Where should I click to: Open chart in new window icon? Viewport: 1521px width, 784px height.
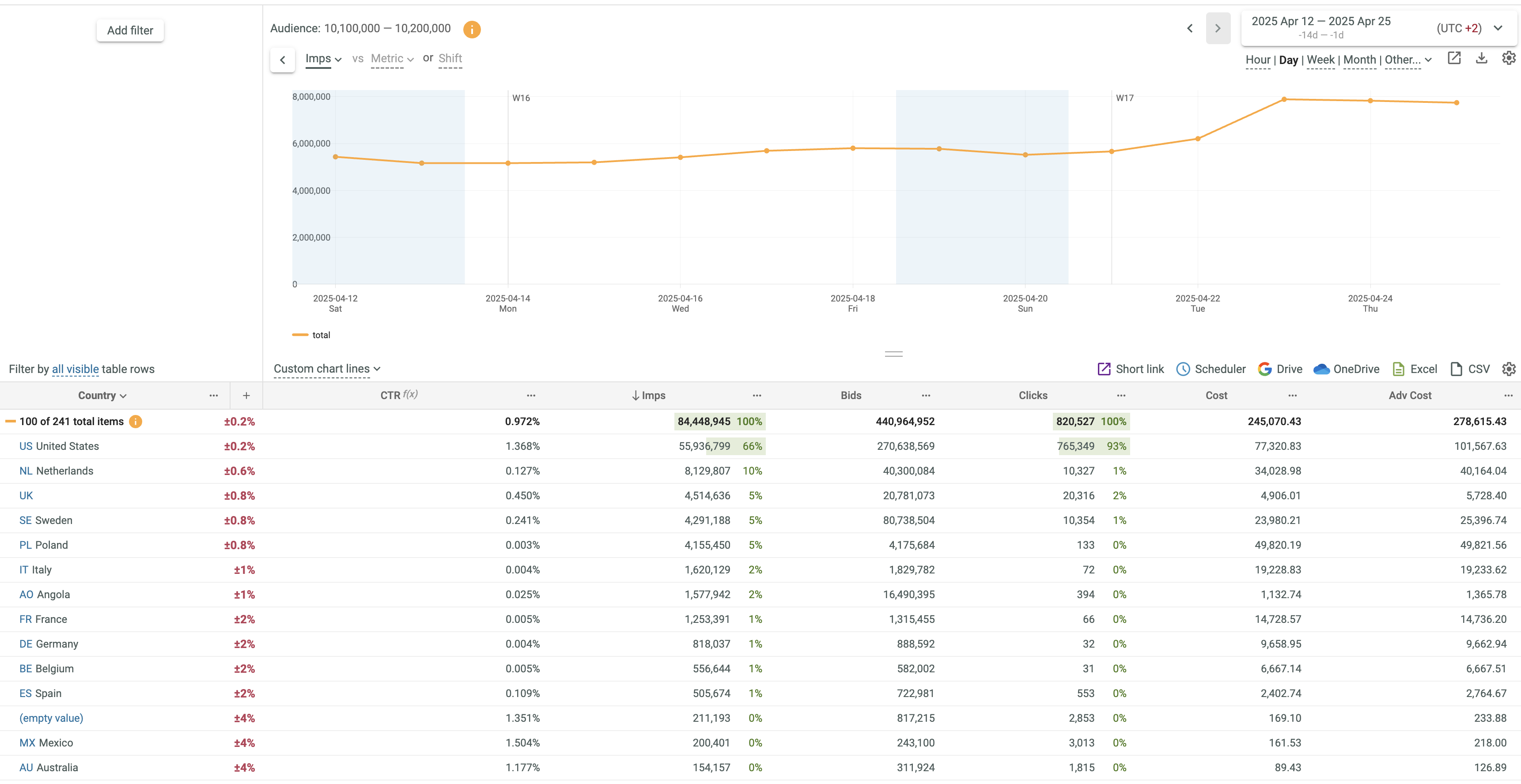[1454, 58]
